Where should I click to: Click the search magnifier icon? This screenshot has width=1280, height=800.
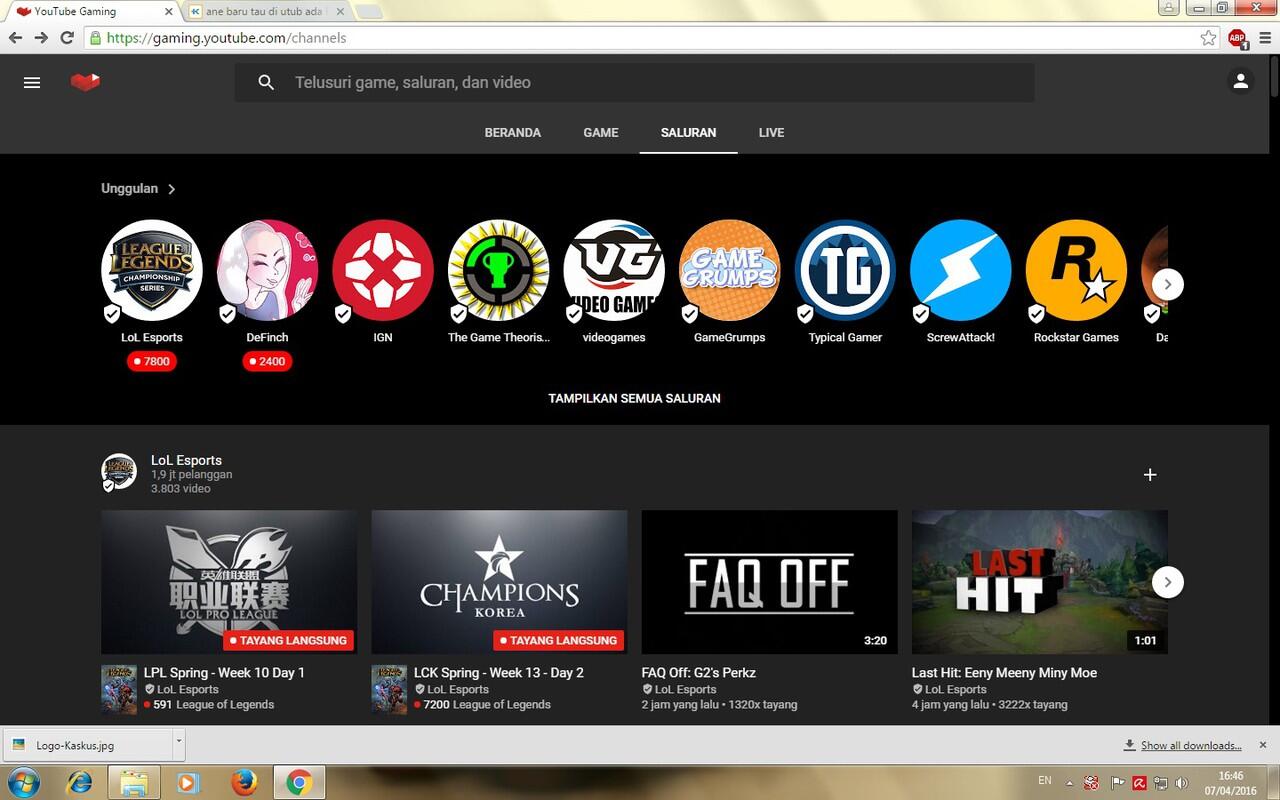(x=266, y=82)
